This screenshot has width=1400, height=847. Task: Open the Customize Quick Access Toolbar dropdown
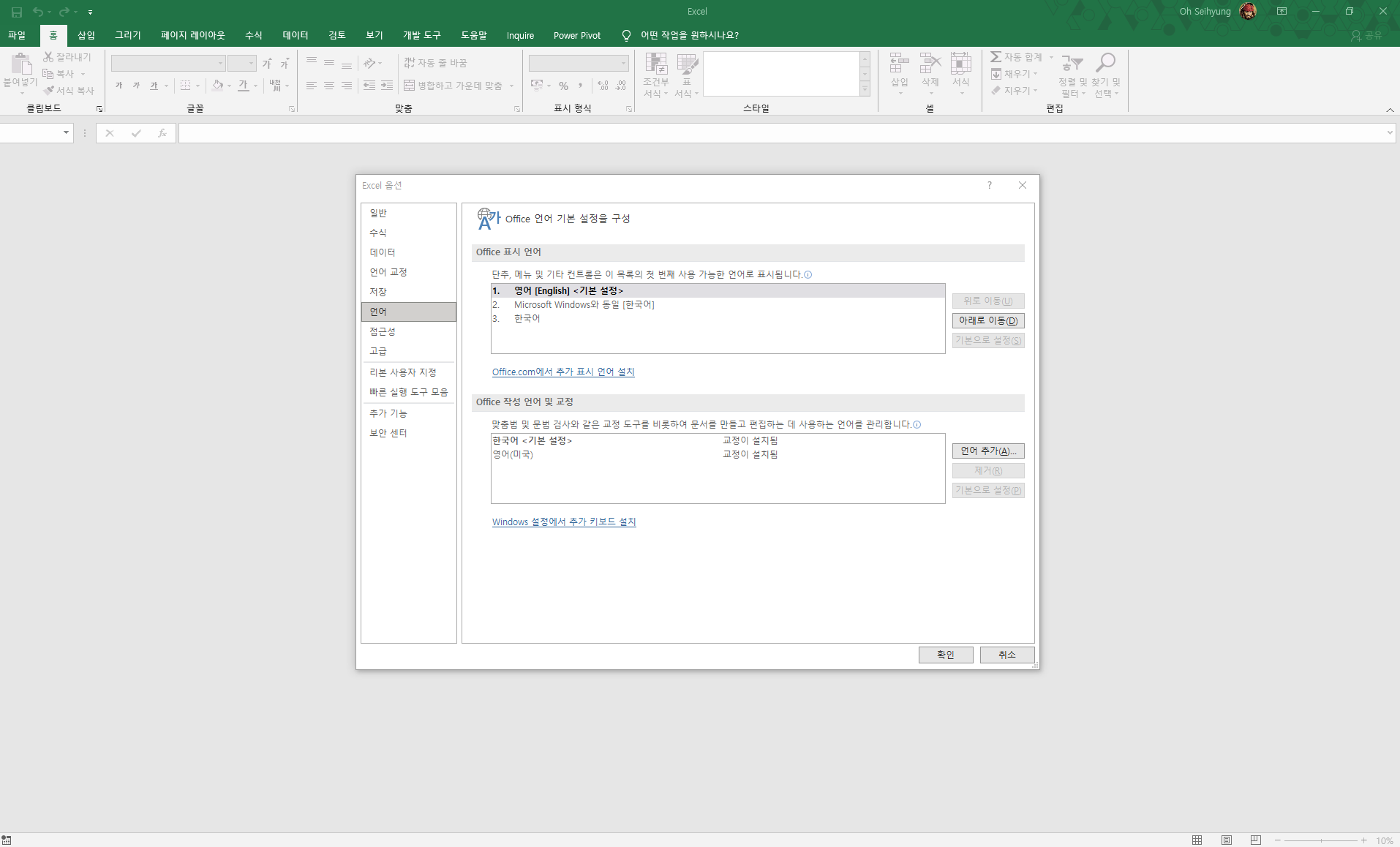coord(90,12)
